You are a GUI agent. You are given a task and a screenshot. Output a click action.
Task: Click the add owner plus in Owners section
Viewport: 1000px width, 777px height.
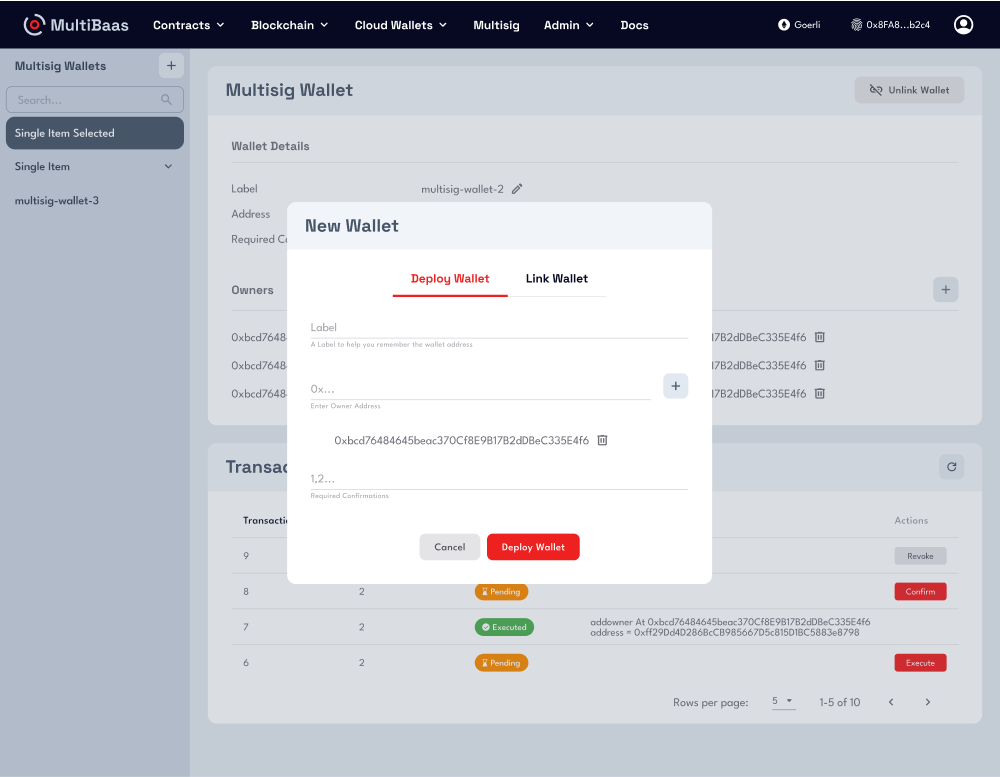click(945, 290)
